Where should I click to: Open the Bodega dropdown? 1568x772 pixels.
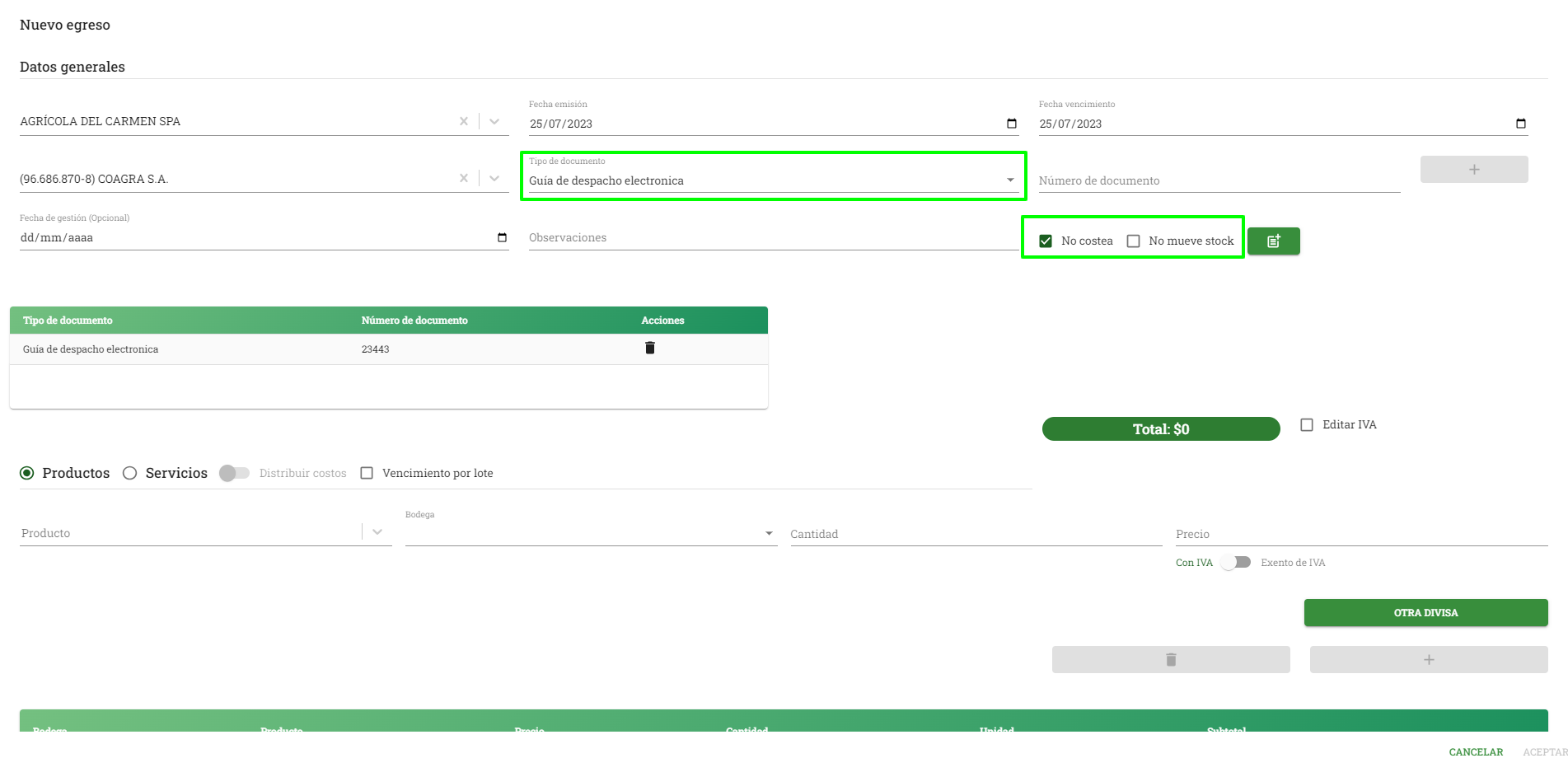(x=592, y=533)
